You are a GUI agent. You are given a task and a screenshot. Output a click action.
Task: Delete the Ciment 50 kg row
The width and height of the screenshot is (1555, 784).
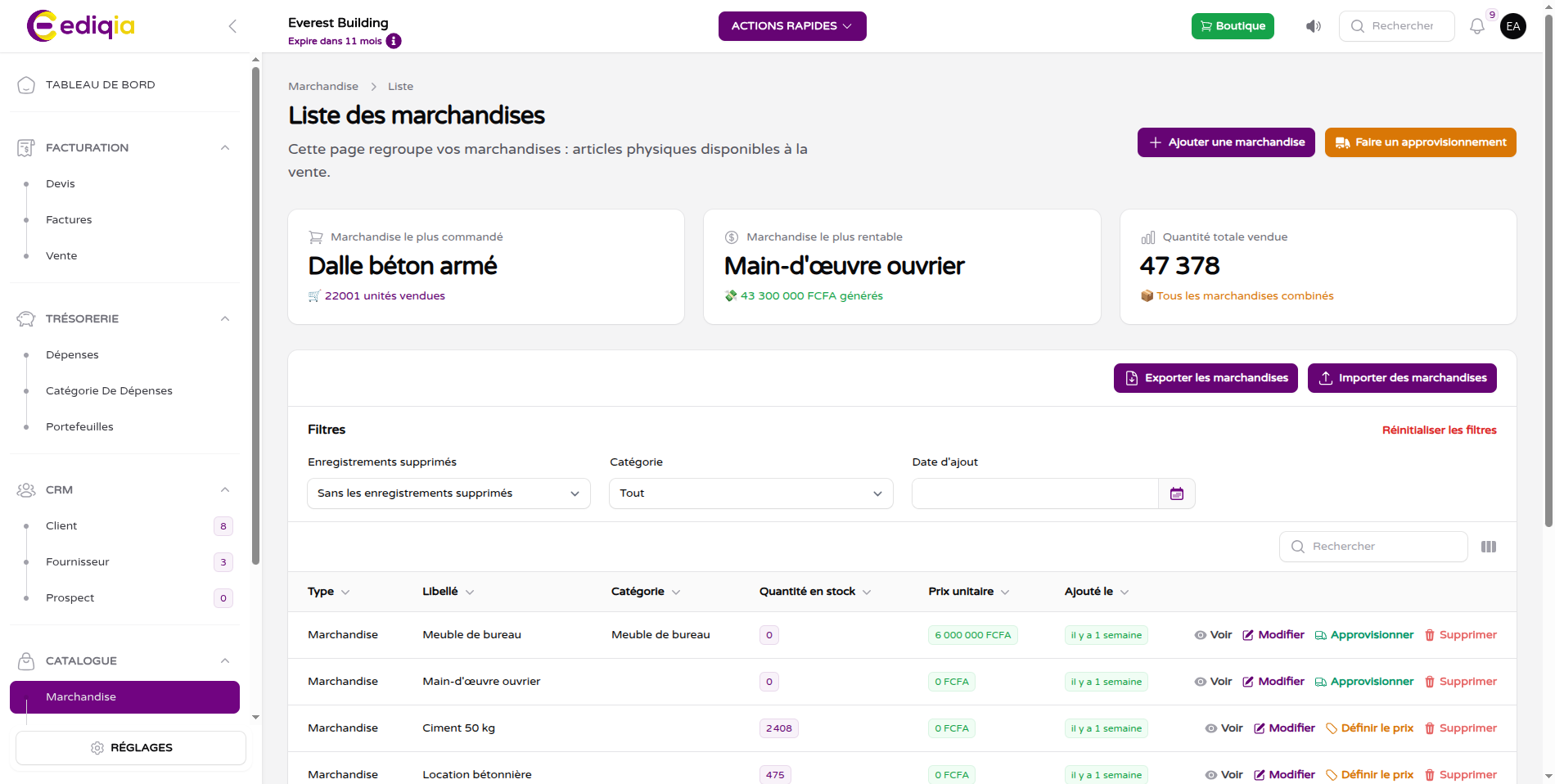tap(1460, 728)
